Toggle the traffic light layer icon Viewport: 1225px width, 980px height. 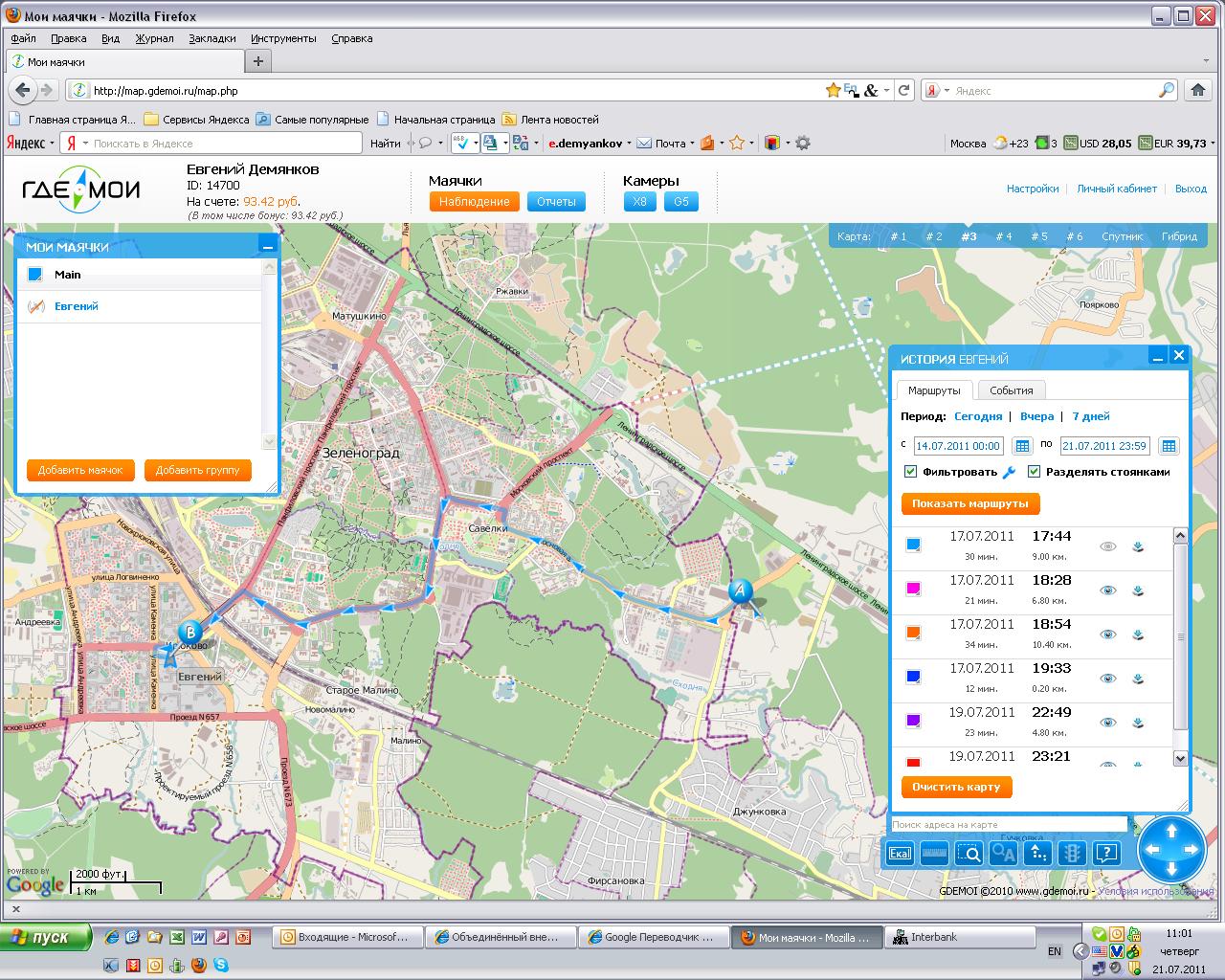click(x=1072, y=854)
